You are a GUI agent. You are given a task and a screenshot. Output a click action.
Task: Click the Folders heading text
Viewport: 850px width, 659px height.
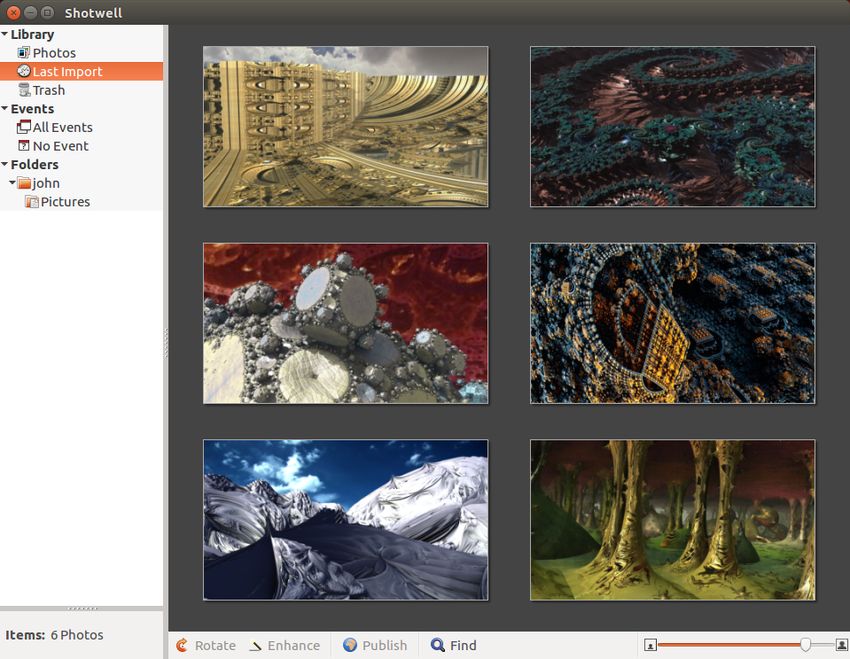point(35,164)
